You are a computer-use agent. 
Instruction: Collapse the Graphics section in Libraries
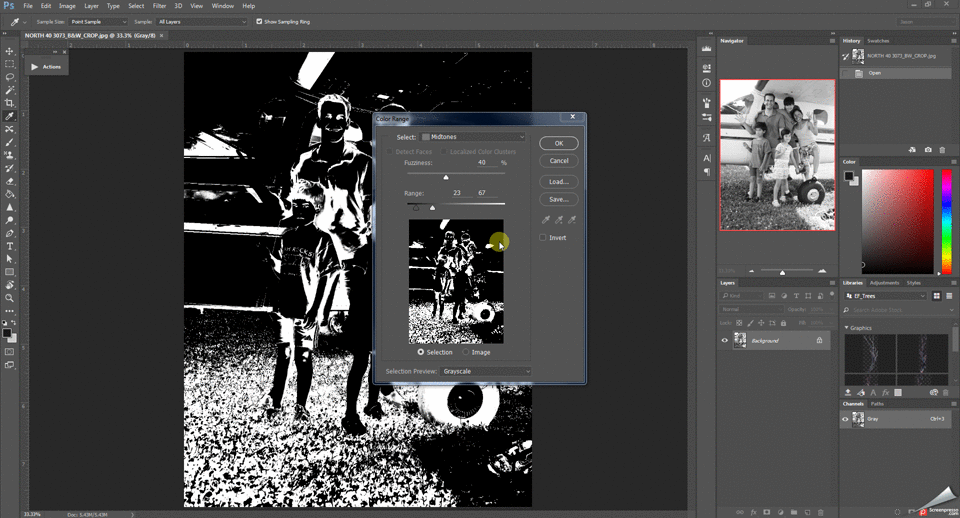(847, 328)
